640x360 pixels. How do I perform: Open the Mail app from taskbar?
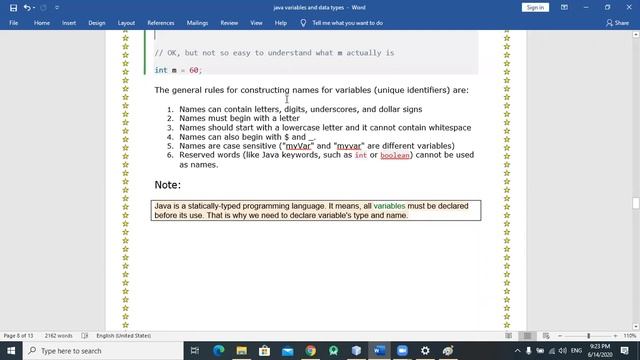pos(287,351)
